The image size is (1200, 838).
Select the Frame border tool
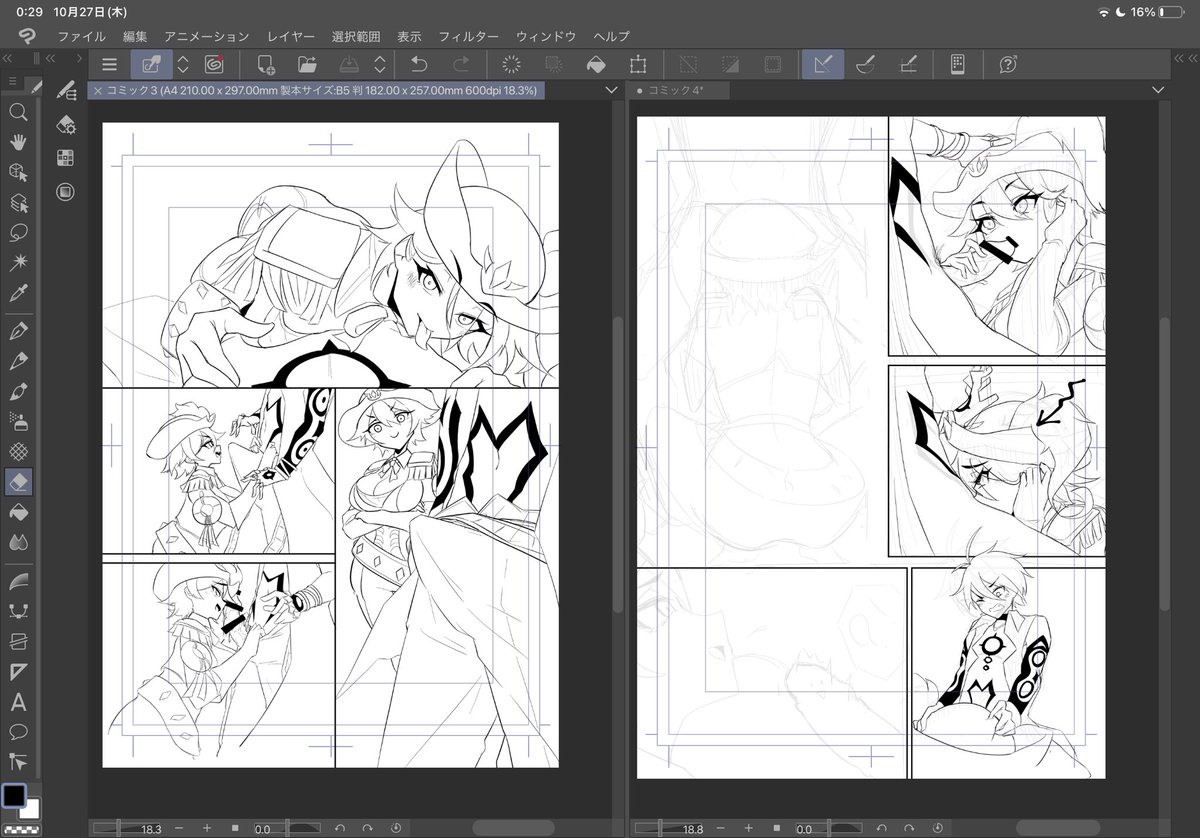pyautogui.click(x=18, y=640)
